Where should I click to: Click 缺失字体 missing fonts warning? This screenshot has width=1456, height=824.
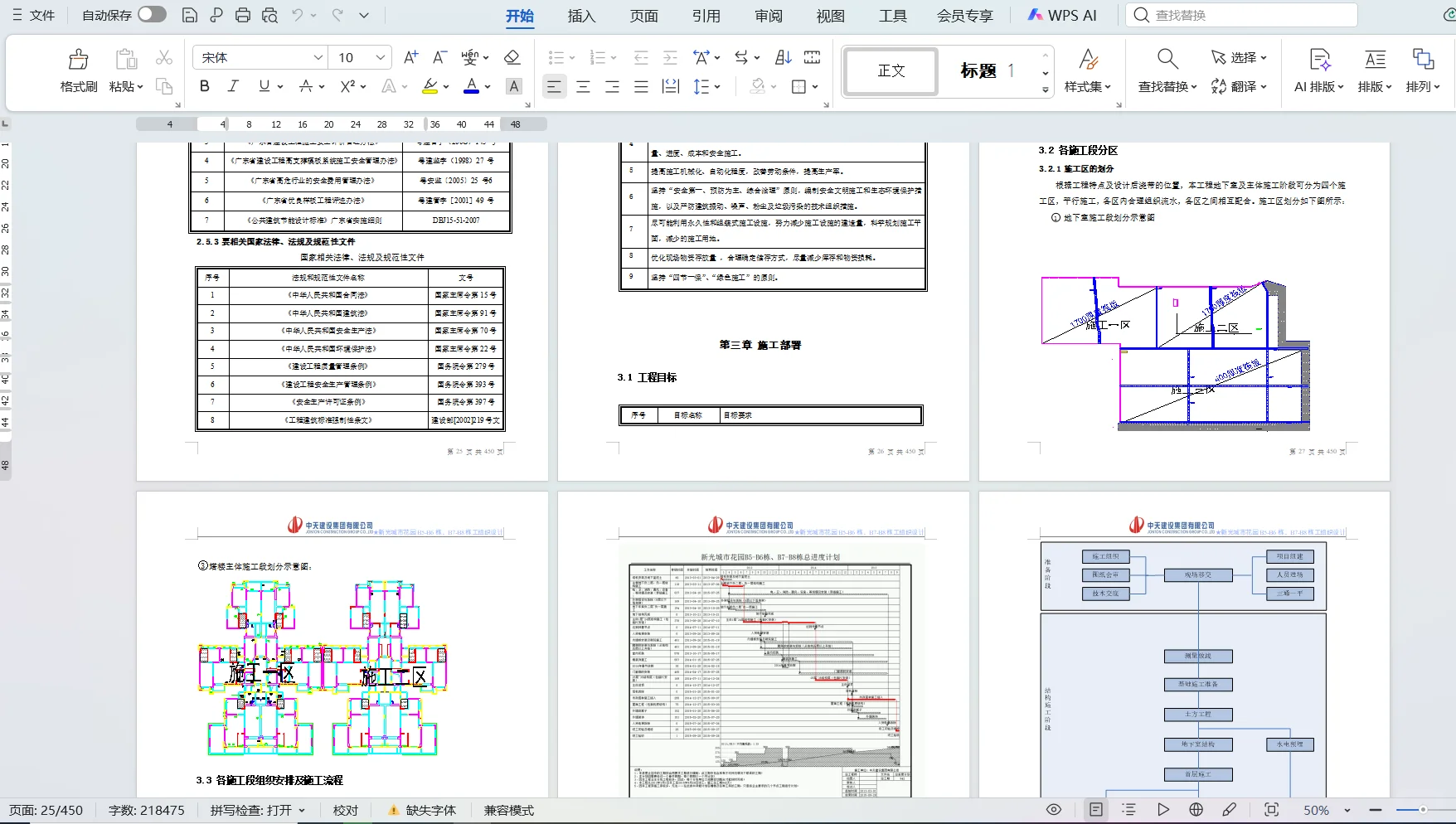(x=422, y=810)
